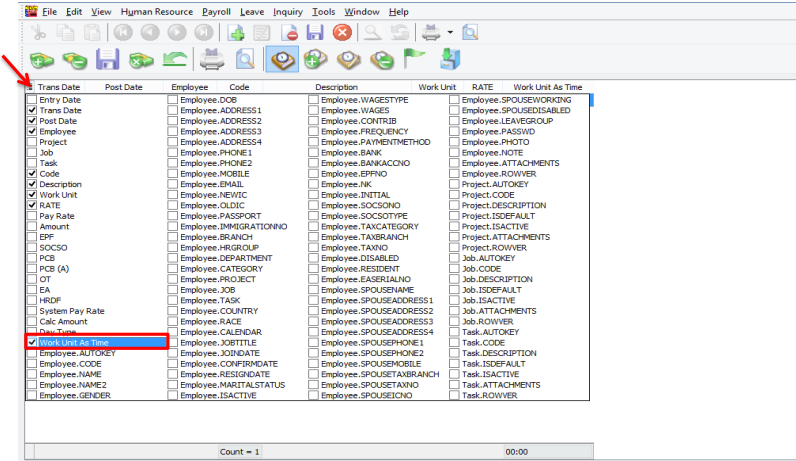Open the Leave menu
Viewport: 796px width, 461px height.
pos(252,11)
